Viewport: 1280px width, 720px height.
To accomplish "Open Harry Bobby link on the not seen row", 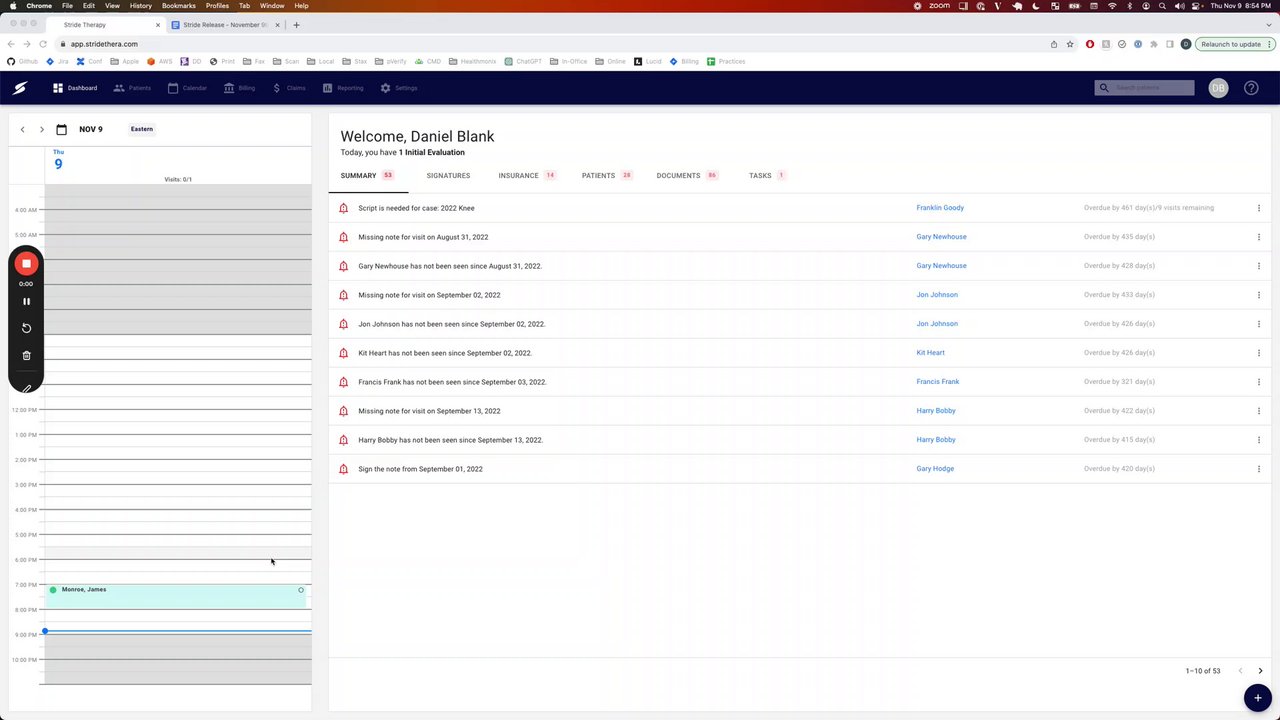I will [x=936, y=440].
